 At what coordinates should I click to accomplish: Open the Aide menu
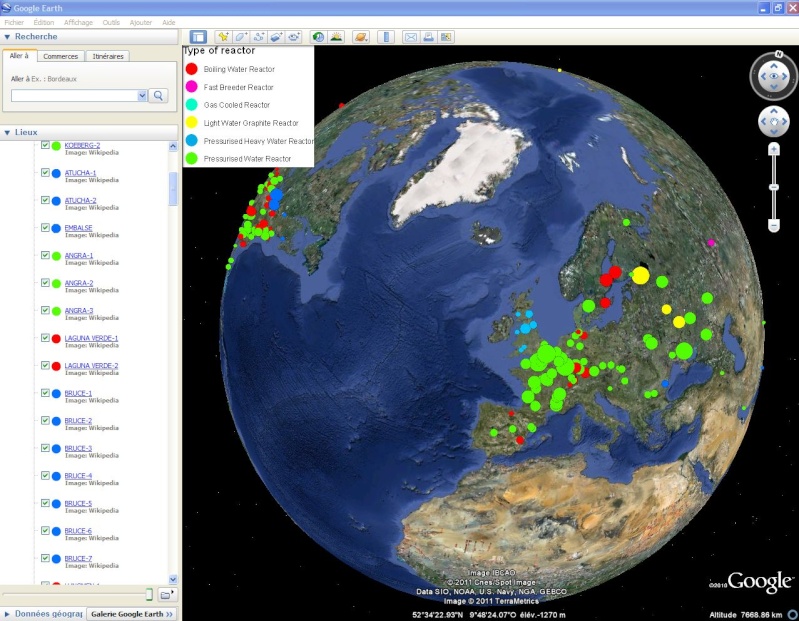point(169,22)
